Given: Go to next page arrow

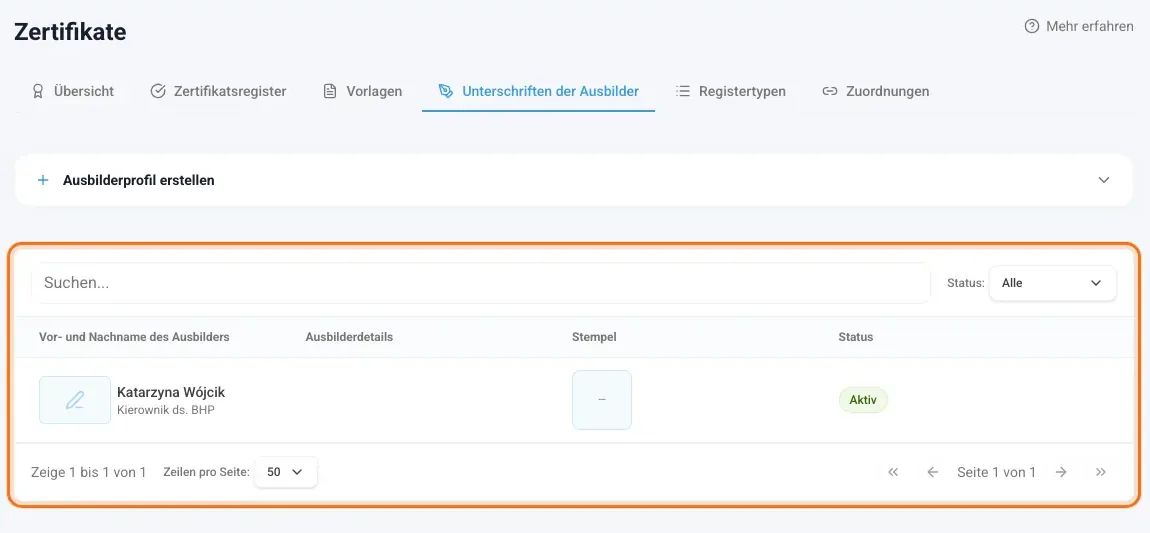Looking at the screenshot, I should click(x=1061, y=472).
